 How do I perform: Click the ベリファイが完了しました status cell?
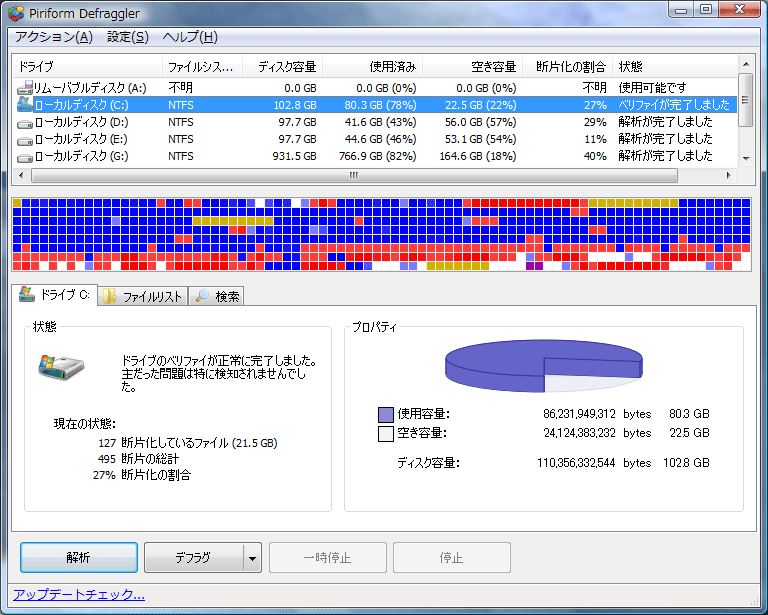674,105
